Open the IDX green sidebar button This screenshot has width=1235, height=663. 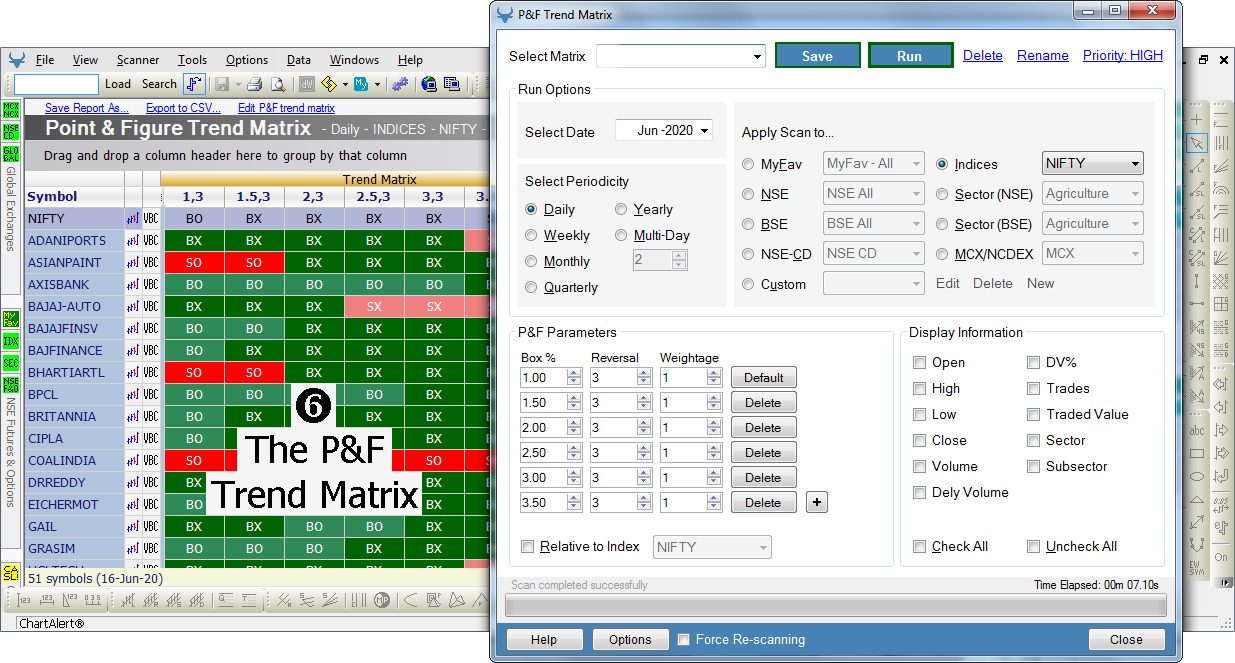click(11, 341)
